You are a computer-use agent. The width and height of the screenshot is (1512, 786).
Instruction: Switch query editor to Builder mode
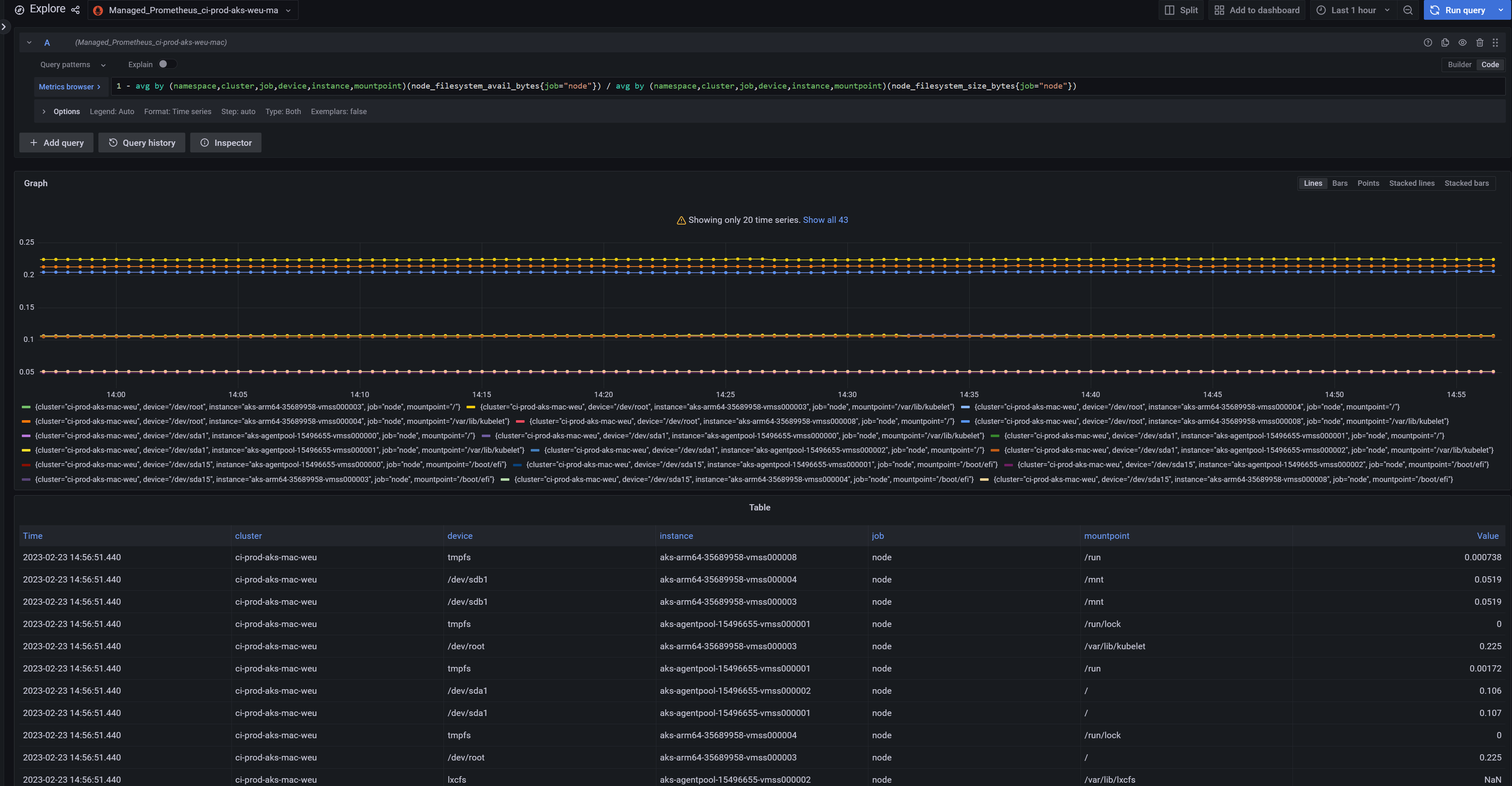click(1460, 65)
